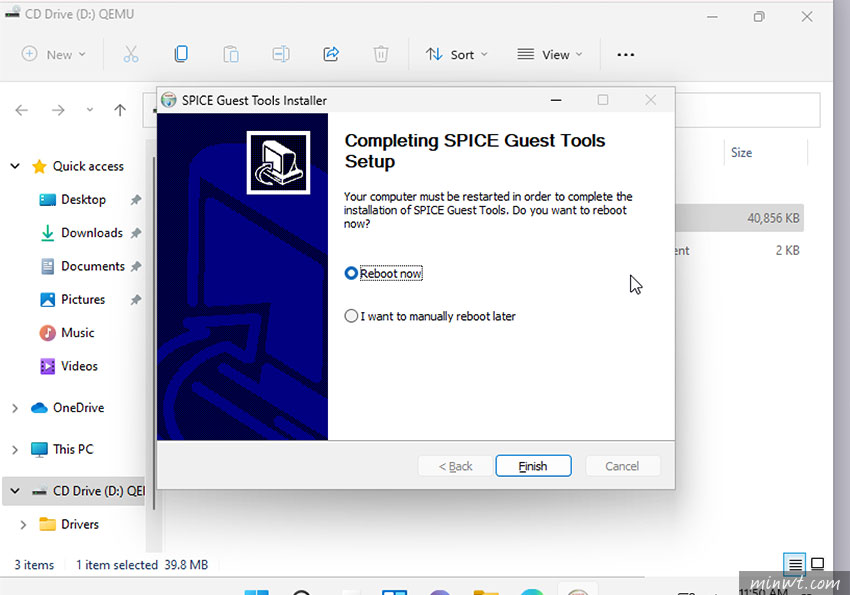Select OneDrive in the navigation pane
Viewport: 850px width, 595px height.
coord(78,408)
